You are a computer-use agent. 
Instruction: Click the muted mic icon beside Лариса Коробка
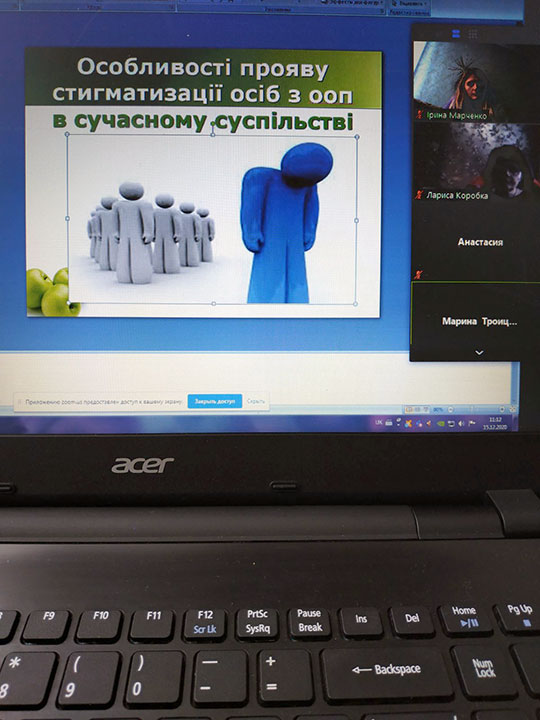[418, 195]
